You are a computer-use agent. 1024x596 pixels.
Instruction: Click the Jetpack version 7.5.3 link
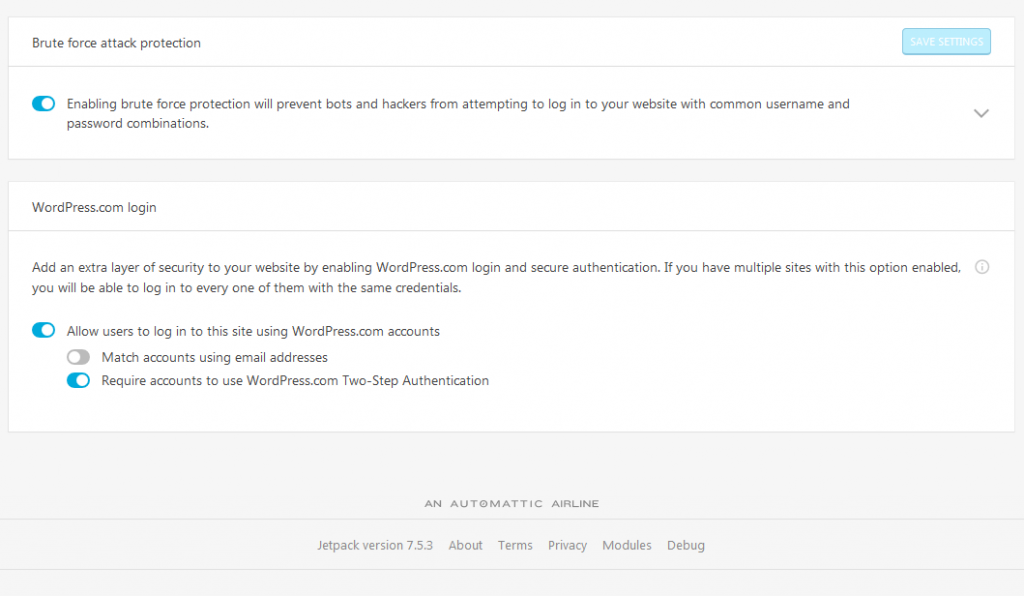[375, 545]
